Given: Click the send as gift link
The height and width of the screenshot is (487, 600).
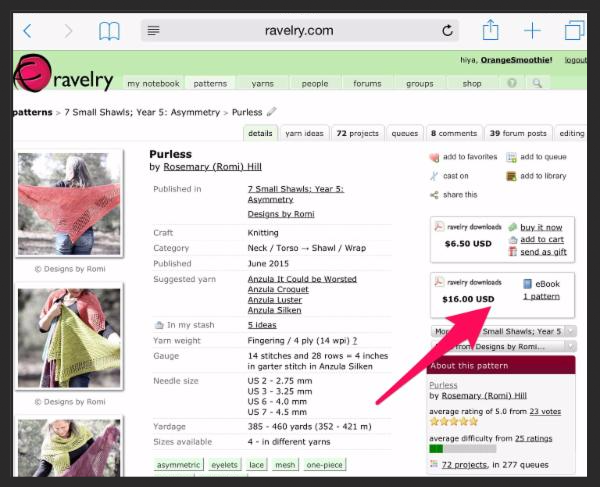Looking at the screenshot, I should (x=543, y=252).
